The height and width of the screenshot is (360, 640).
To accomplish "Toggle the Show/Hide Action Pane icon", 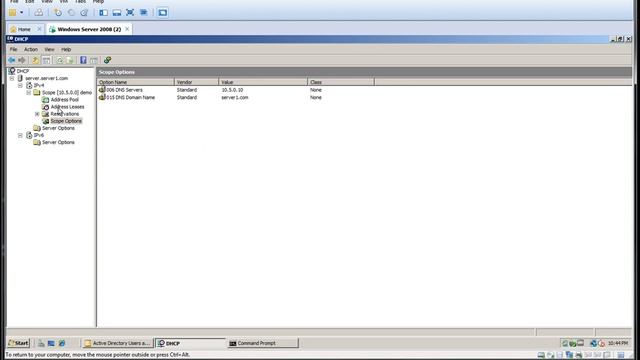I will click(94, 60).
